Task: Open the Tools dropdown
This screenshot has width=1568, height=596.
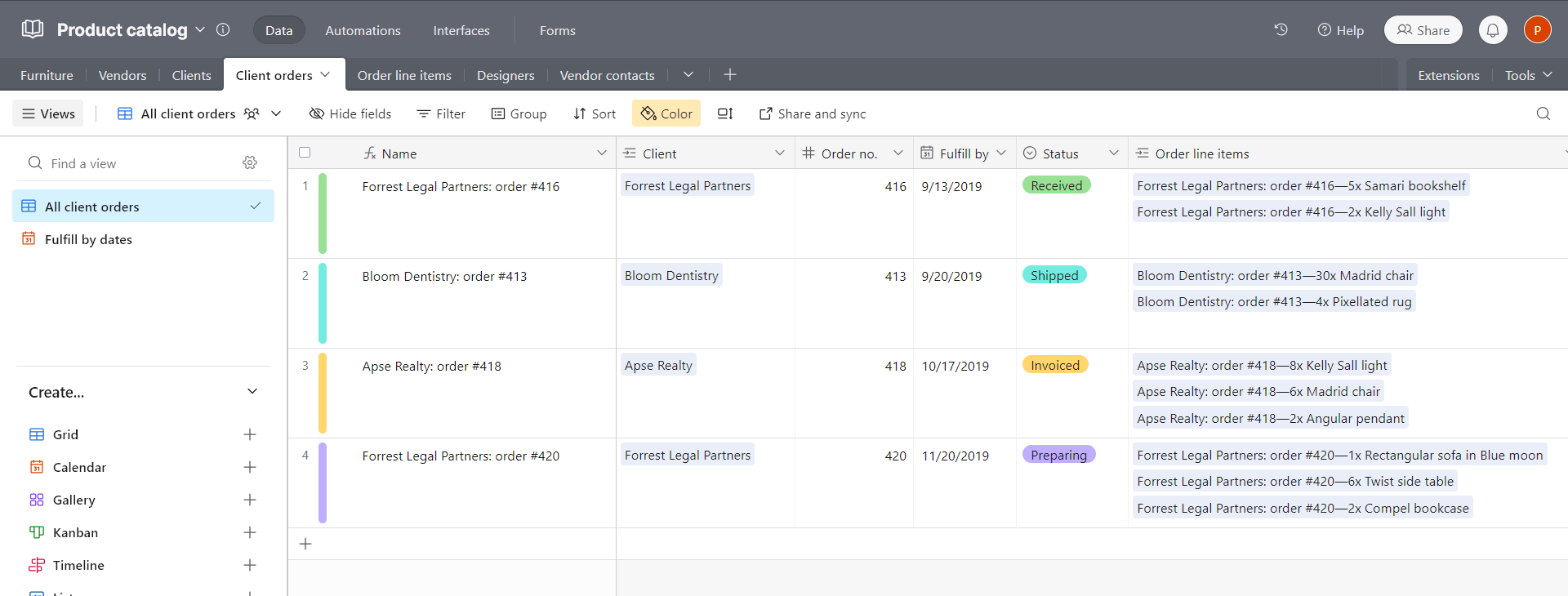Action: (1529, 75)
